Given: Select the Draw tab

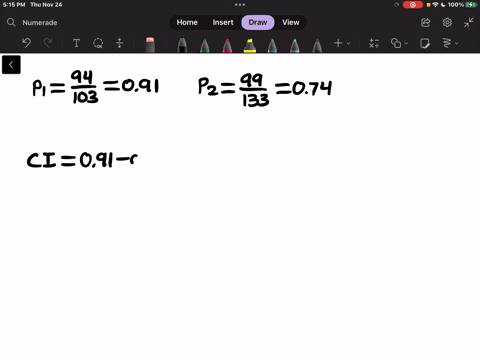Looking at the screenshot, I should [258, 22].
